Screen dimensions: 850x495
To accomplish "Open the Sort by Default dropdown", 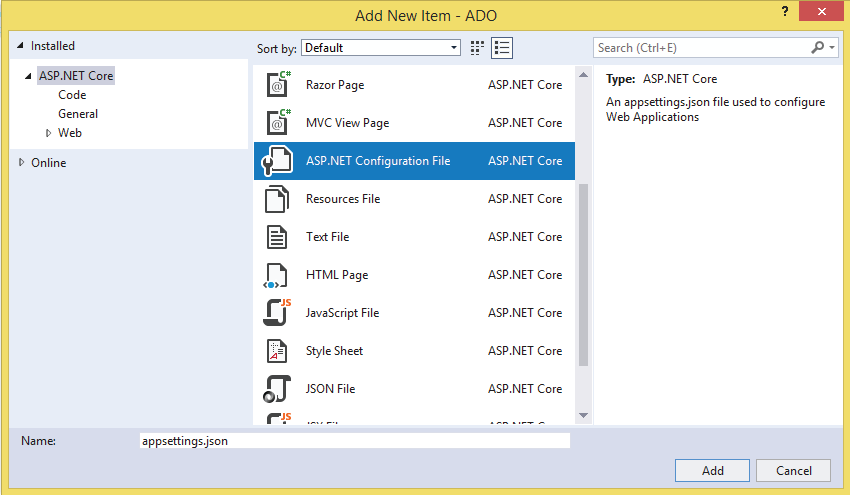I will [x=381, y=47].
